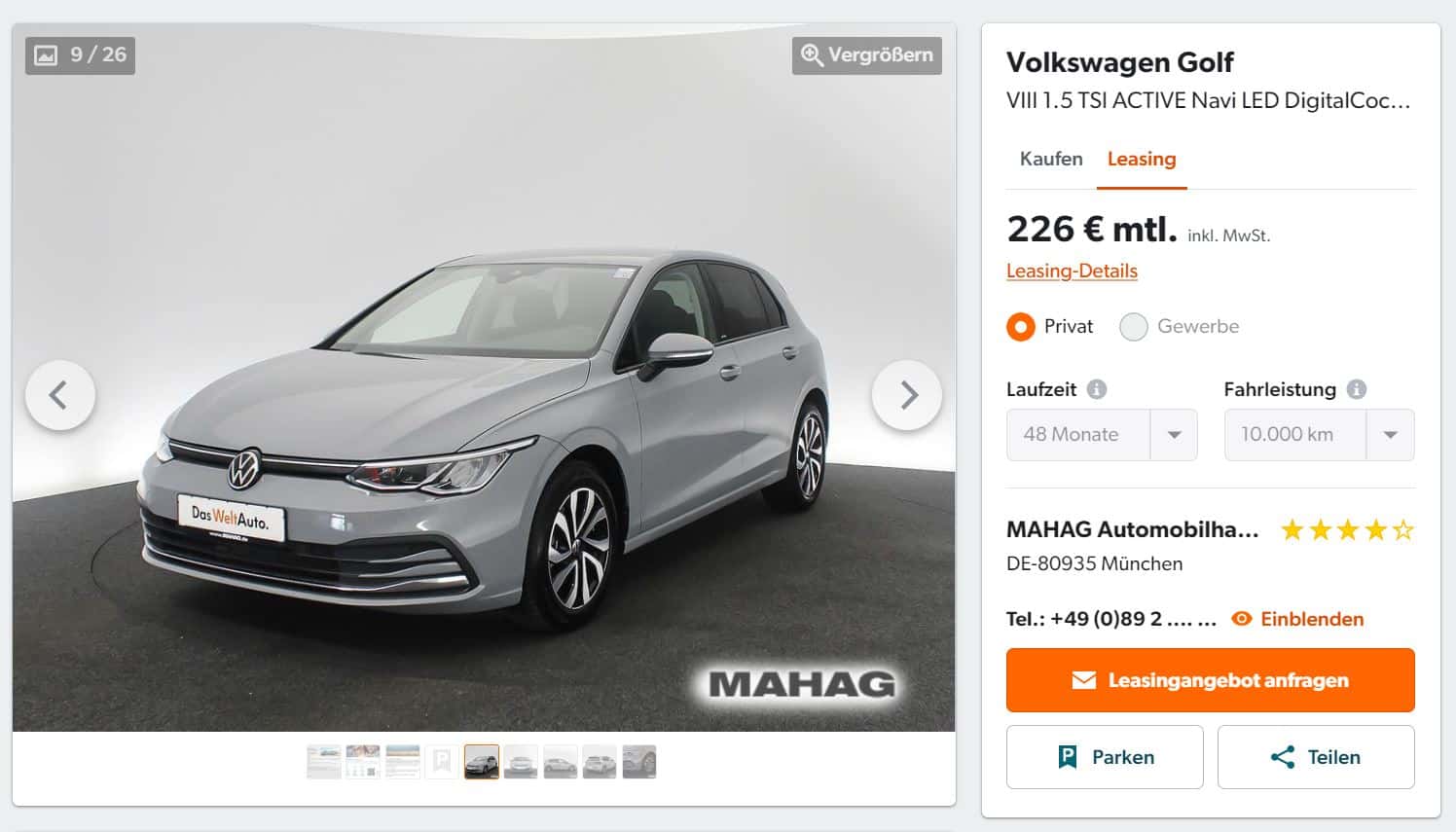Open info icon next to Fahrleistung
The height and width of the screenshot is (832, 1456).
1357,389
